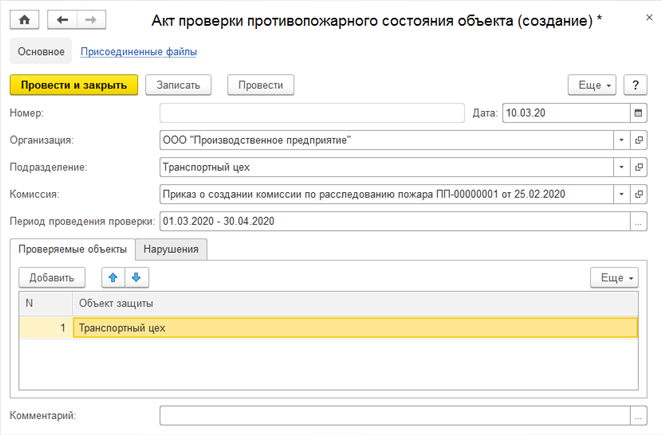
Task: Open the top Еще menu
Action: coord(592,85)
